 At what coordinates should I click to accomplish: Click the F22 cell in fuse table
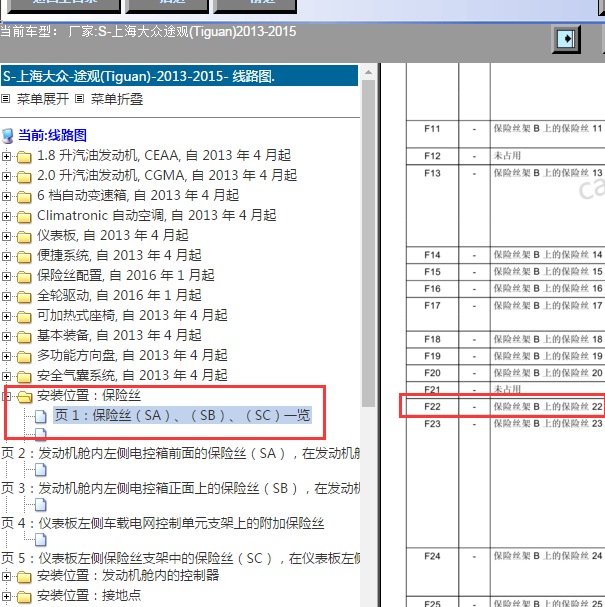432,406
